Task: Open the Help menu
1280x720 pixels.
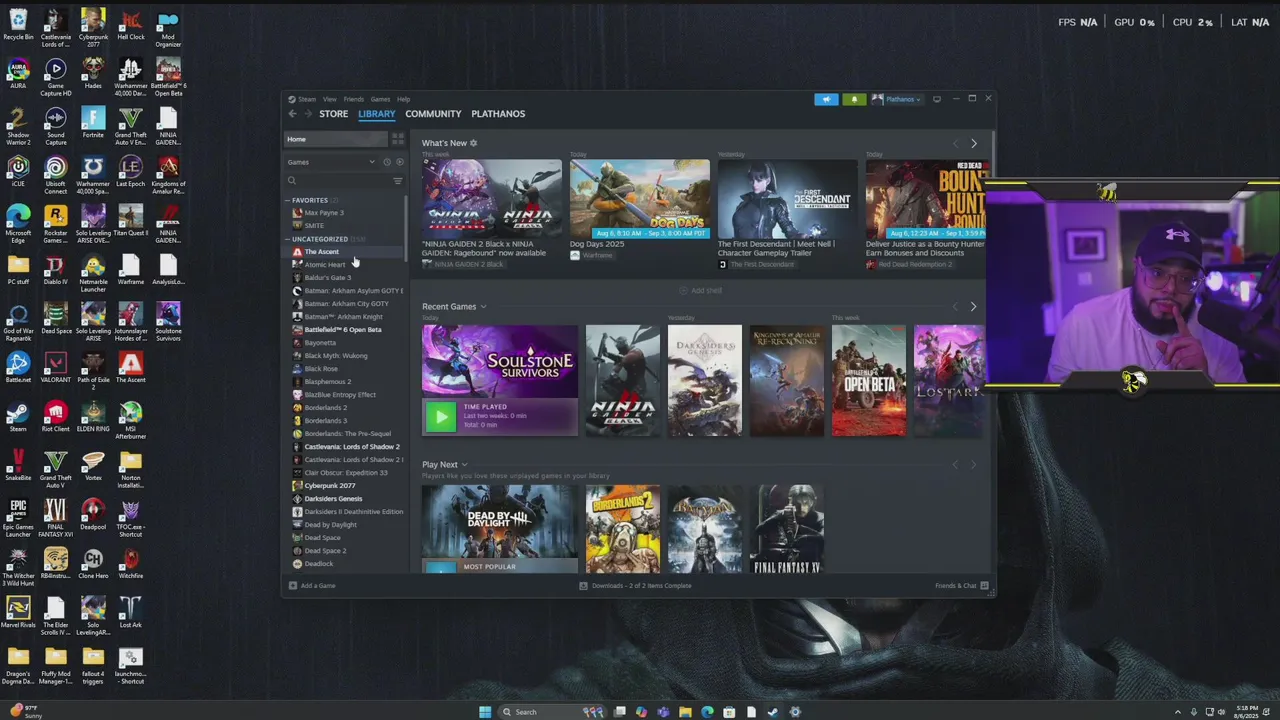Action: click(403, 99)
